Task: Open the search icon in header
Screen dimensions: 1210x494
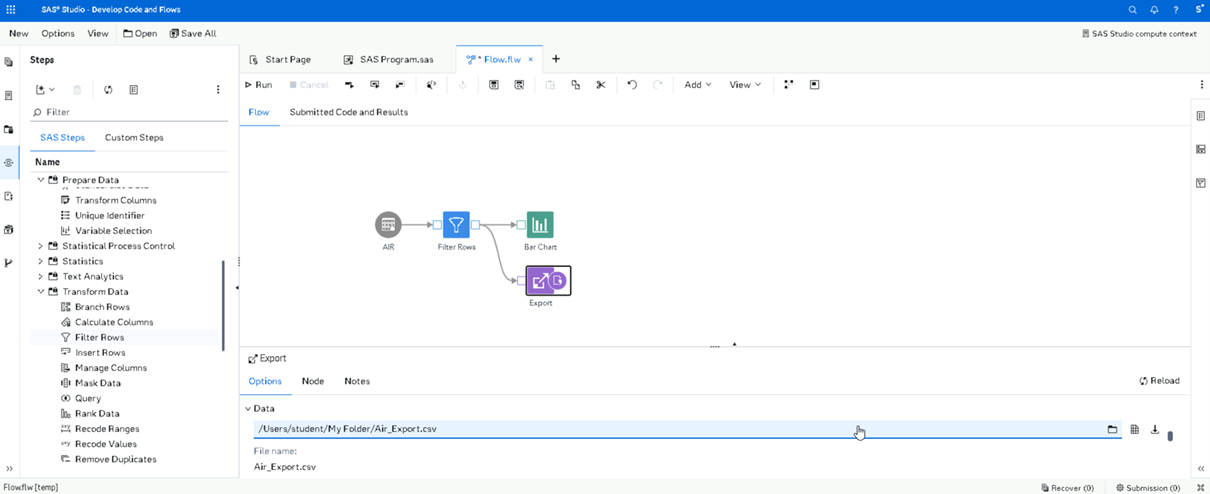Action: pyautogui.click(x=1133, y=9)
